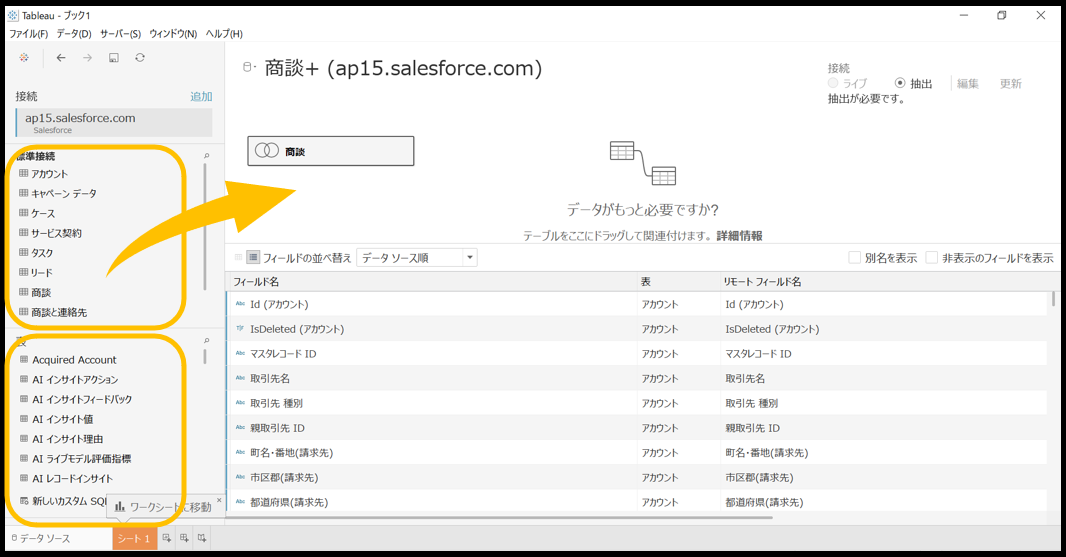Click the new worksheet icon
Screen dimensions: 1066x557
(167, 538)
